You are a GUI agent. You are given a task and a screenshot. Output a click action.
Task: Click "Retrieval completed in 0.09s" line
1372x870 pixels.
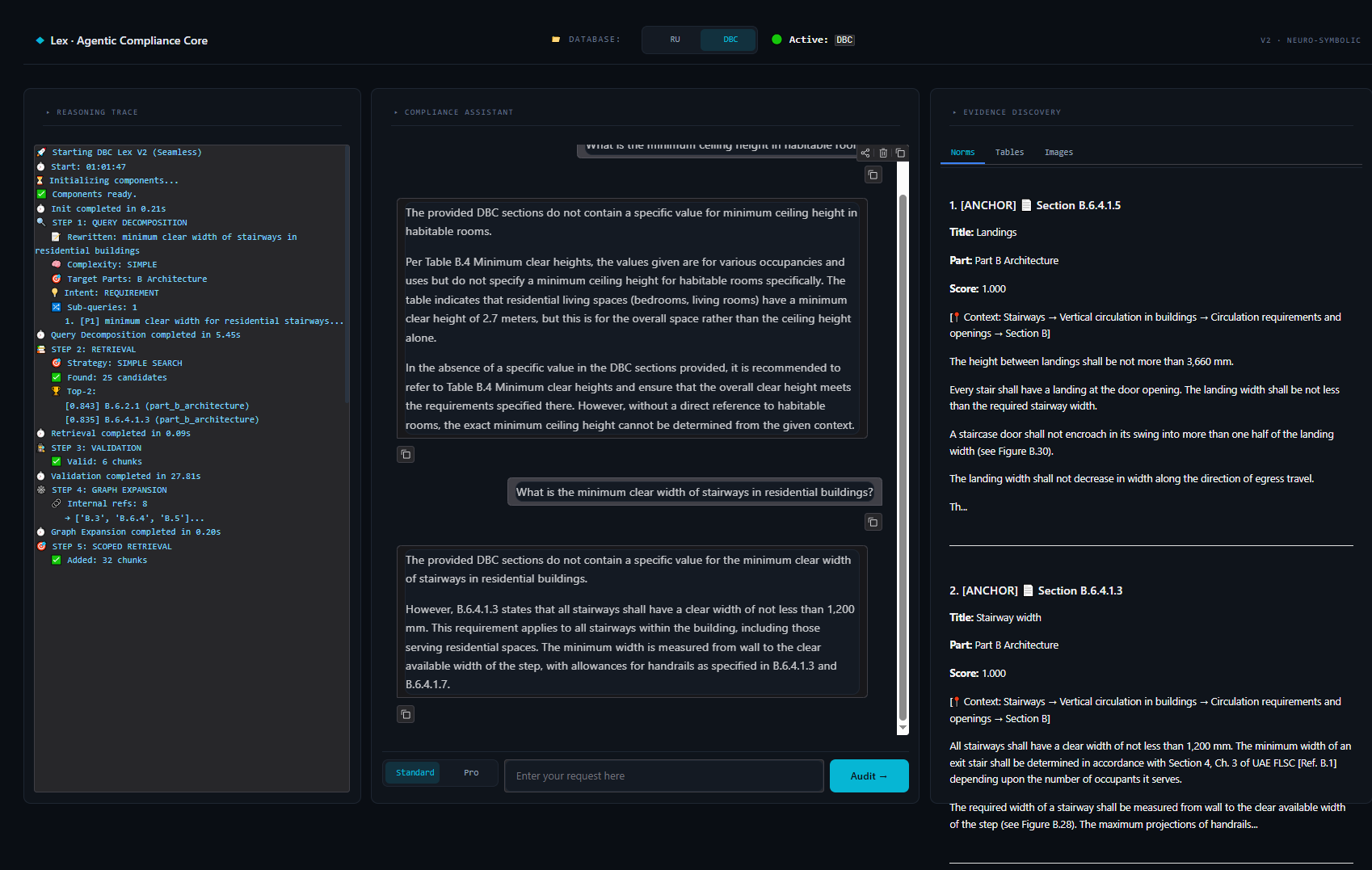(x=120, y=433)
